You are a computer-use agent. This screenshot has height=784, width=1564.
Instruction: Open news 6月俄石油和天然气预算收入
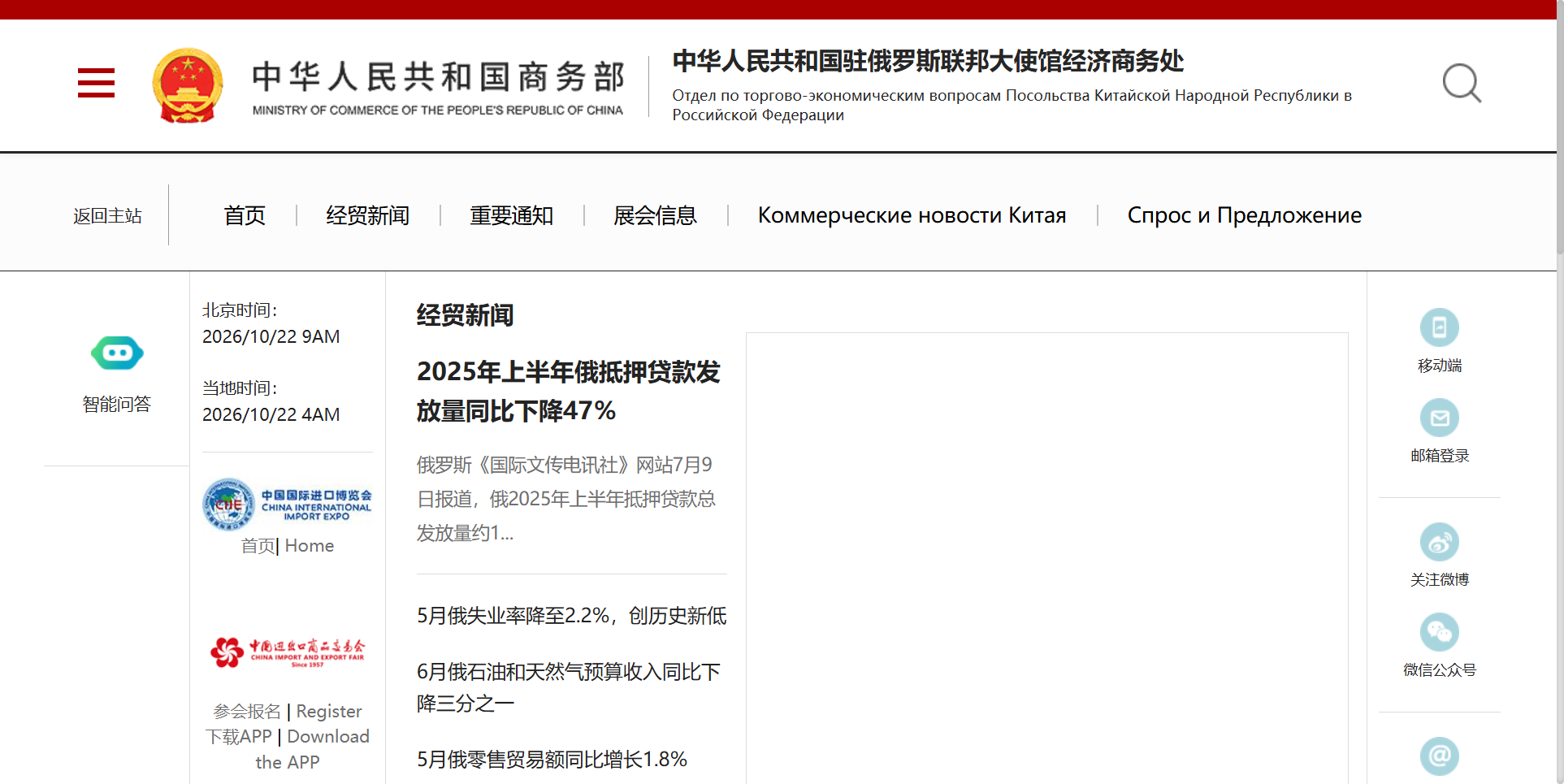tap(569, 687)
